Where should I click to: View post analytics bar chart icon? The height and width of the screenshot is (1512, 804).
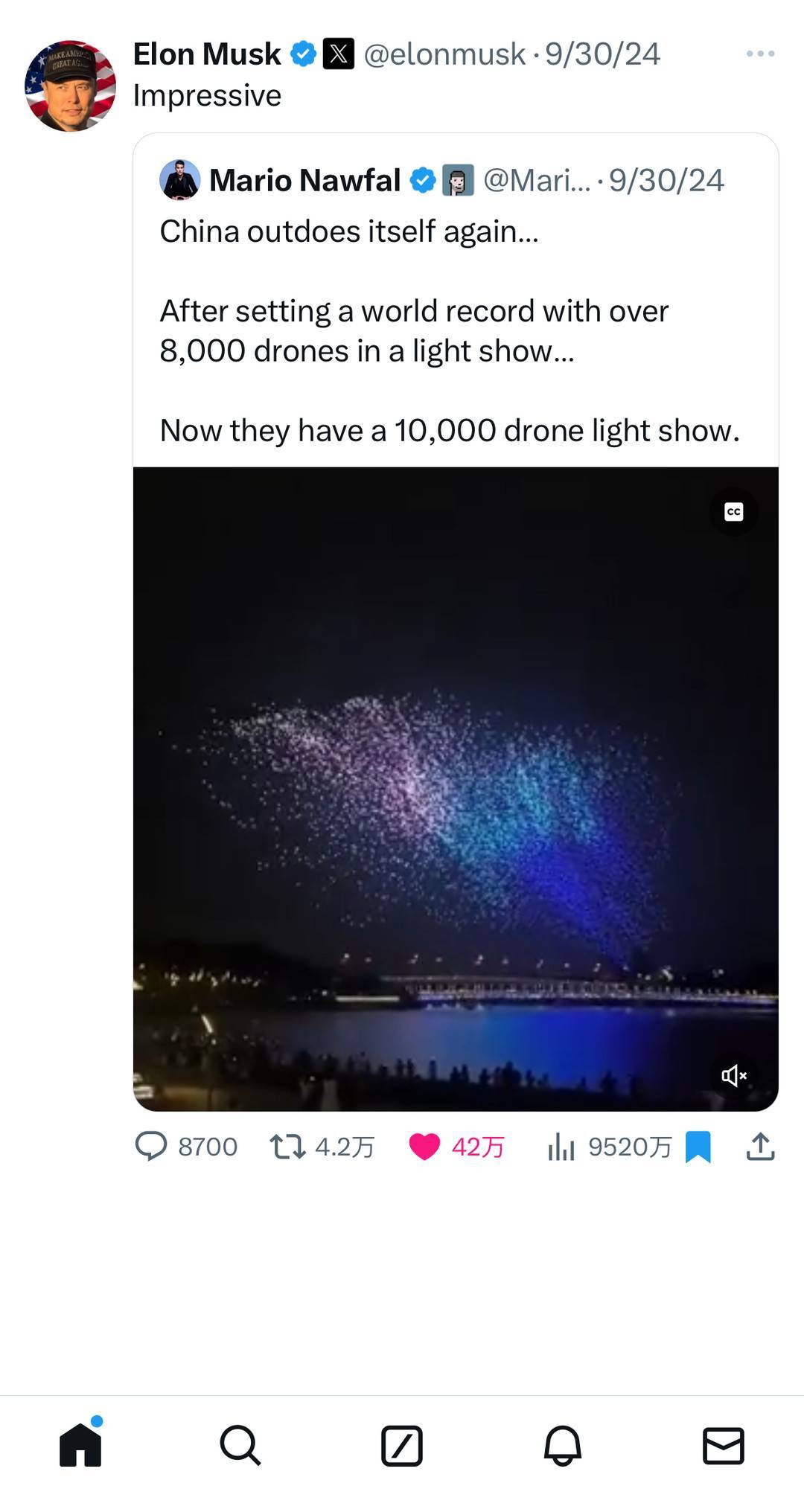(x=561, y=1147)
